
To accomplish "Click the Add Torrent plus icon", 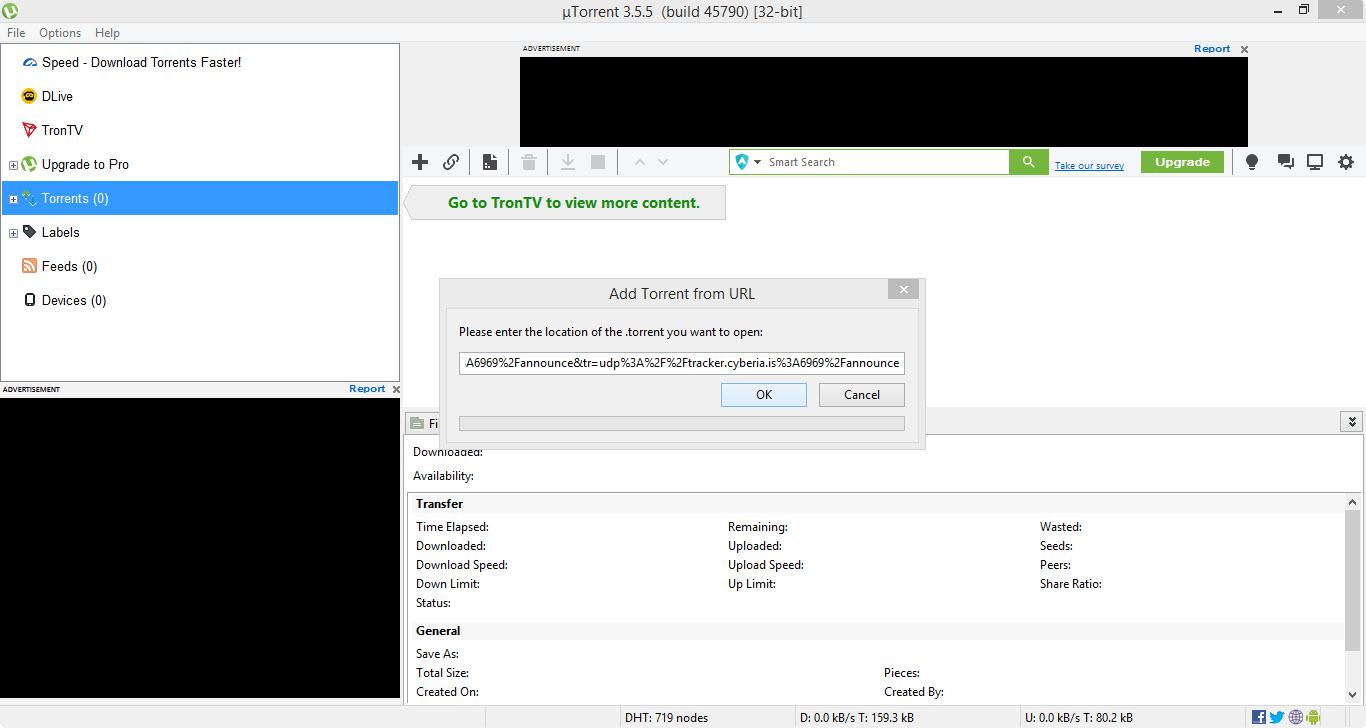I will pyautogui.click(x=420, y=162).
